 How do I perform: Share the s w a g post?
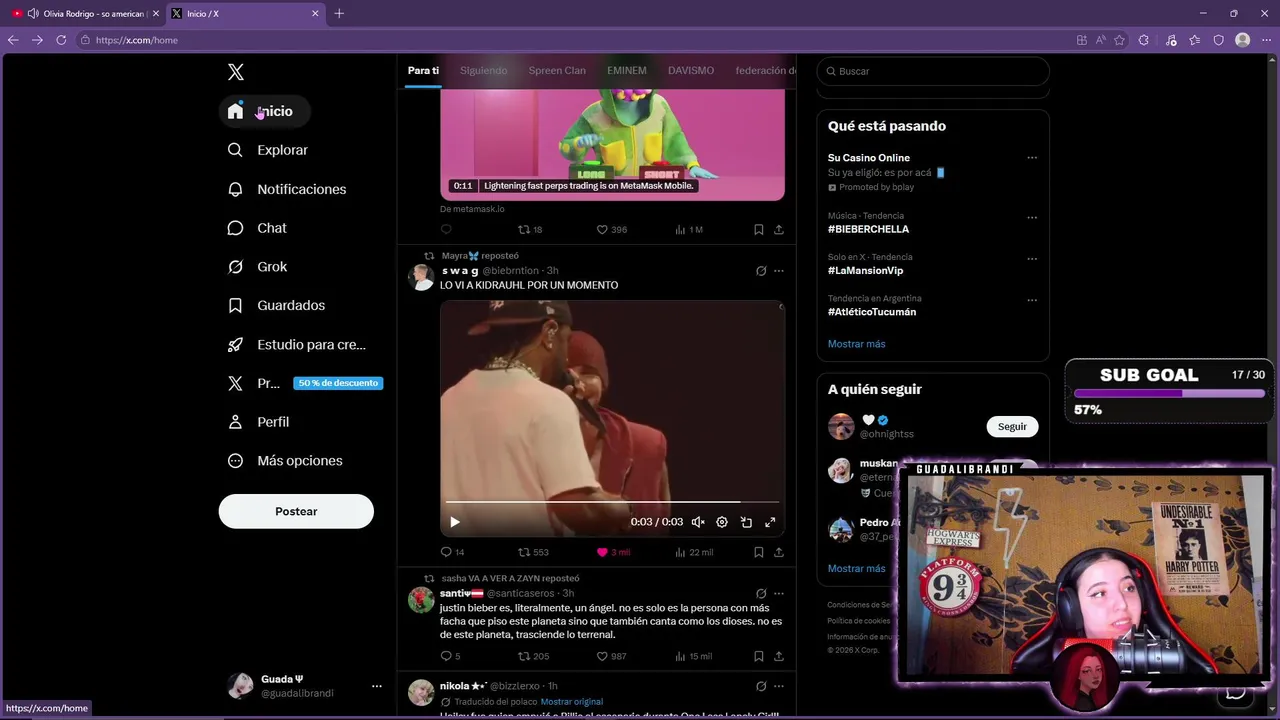pos(779,552)
